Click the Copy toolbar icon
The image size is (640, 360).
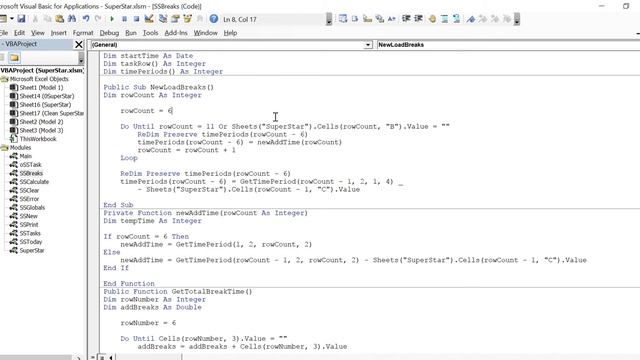click(47, 19)
